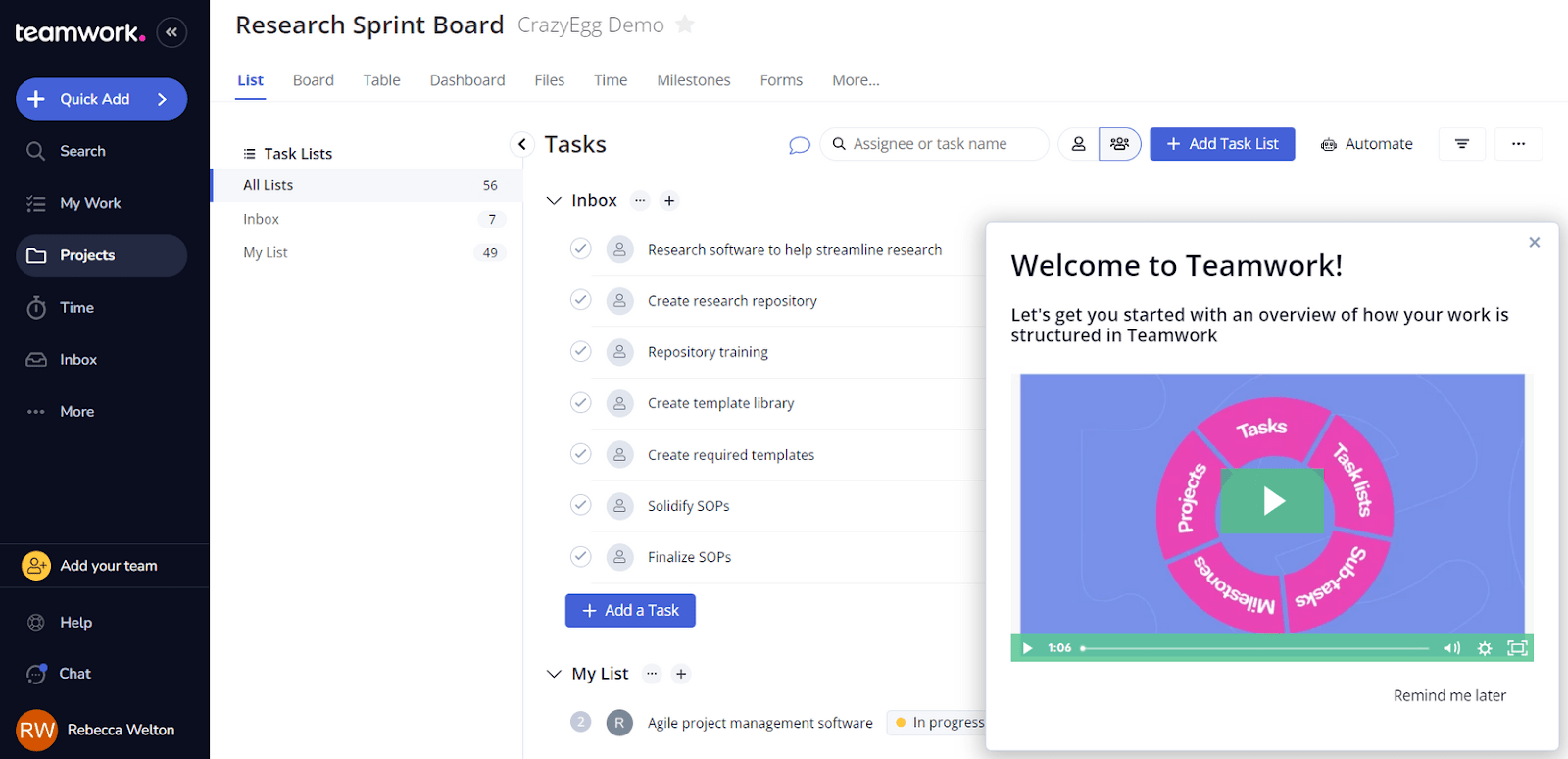Click the Assignee or task name search field
The height and width of the screenshot is (759, 1568).
[x=935, y=144]
